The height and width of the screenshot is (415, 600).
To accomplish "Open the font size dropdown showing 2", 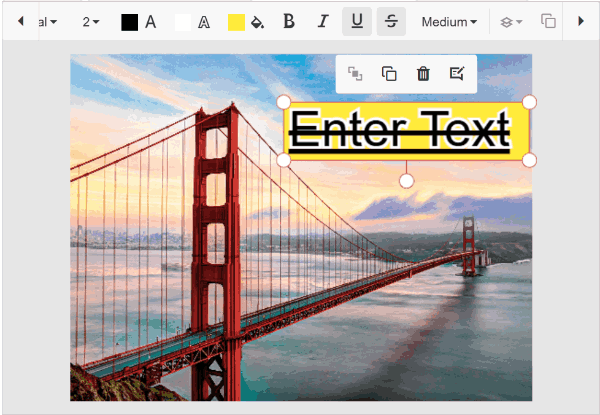I will (91, 21).
